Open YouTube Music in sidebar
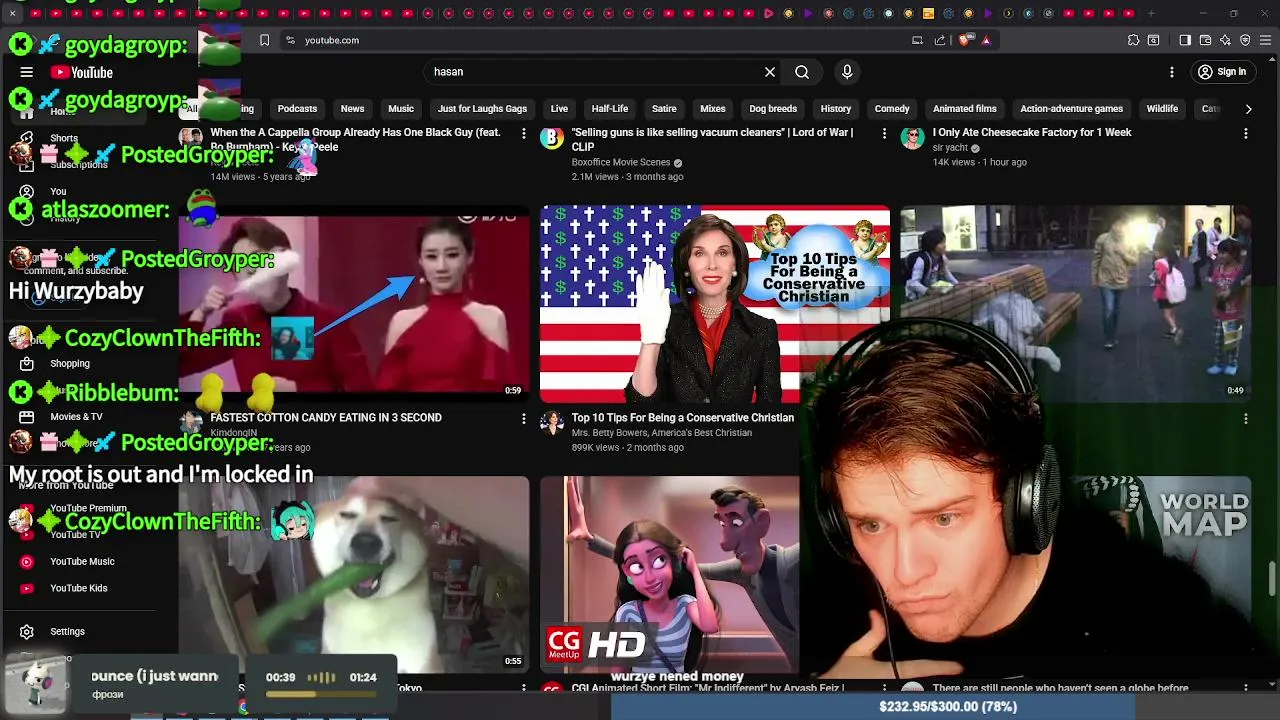Viewport: 1280px width, 720px height. (82, 562)
